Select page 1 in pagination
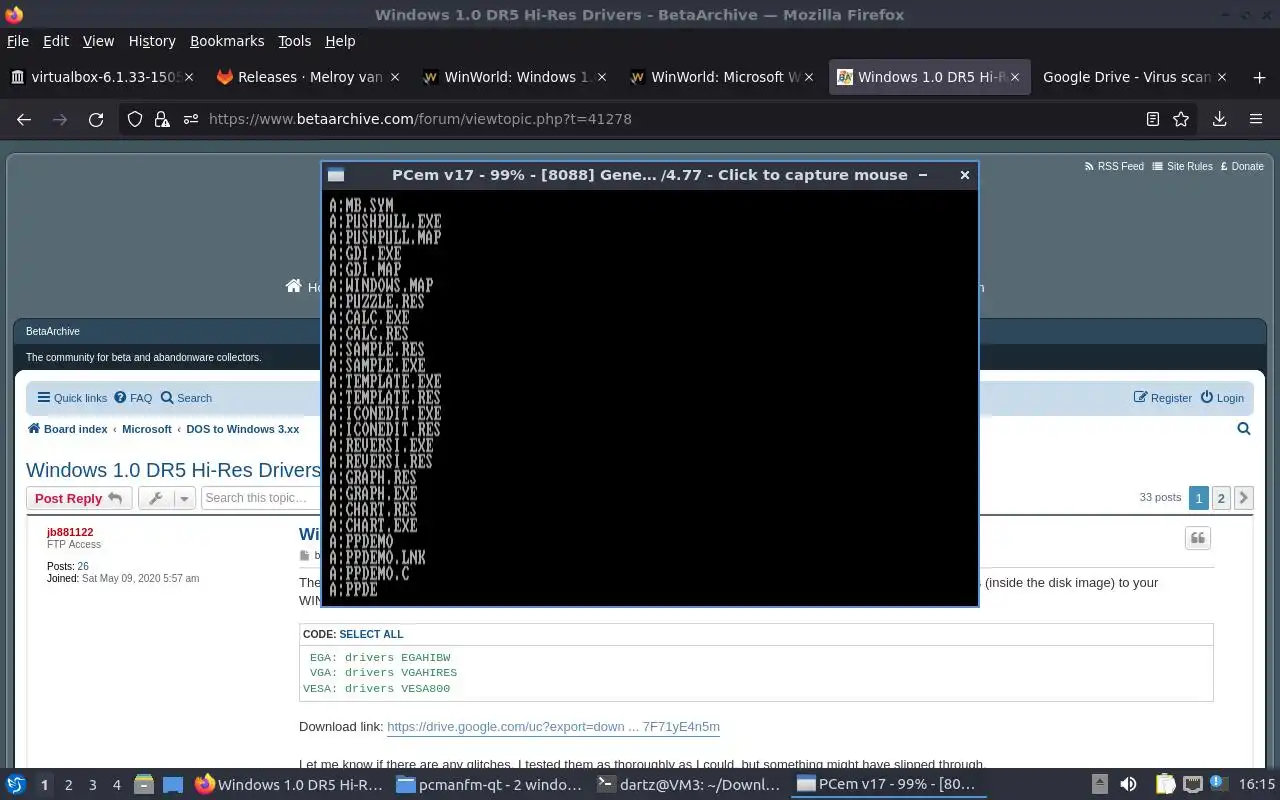 [1198, 497]
